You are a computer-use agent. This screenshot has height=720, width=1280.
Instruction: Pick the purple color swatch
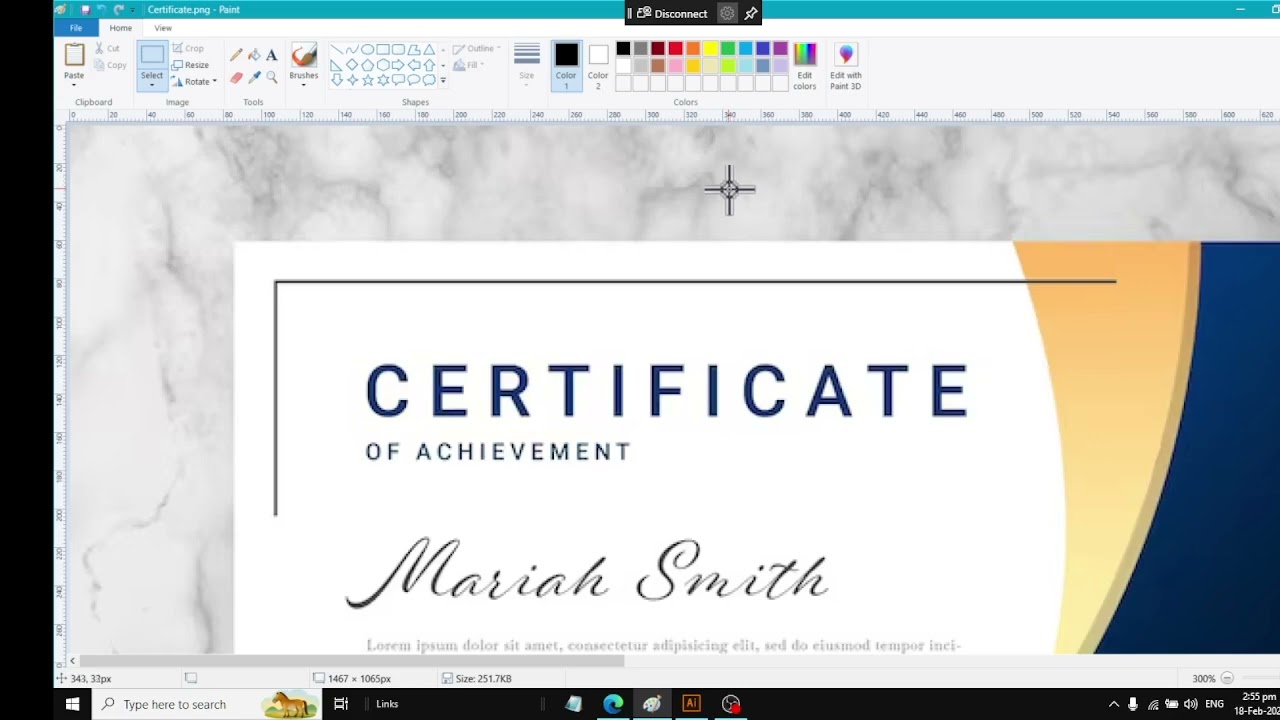tap(780, 48)
